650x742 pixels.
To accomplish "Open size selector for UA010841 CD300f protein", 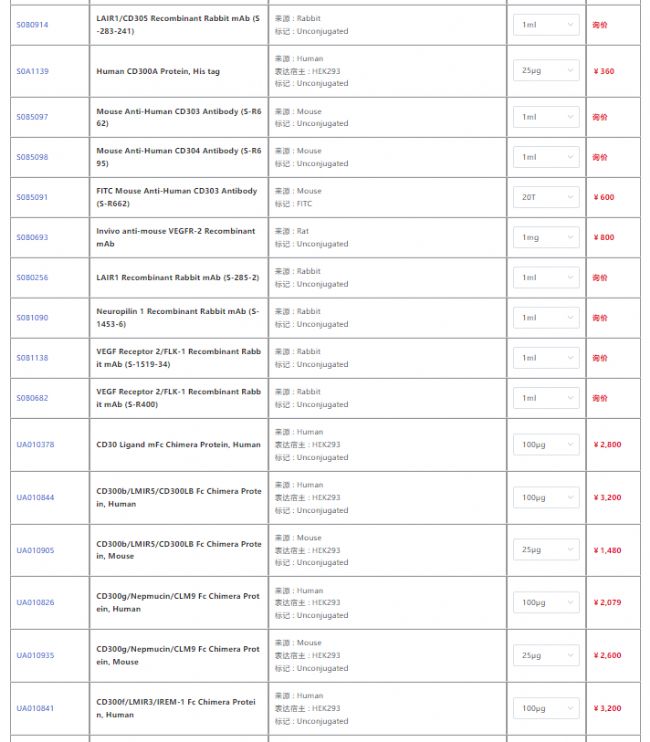I will pos(545,708).
